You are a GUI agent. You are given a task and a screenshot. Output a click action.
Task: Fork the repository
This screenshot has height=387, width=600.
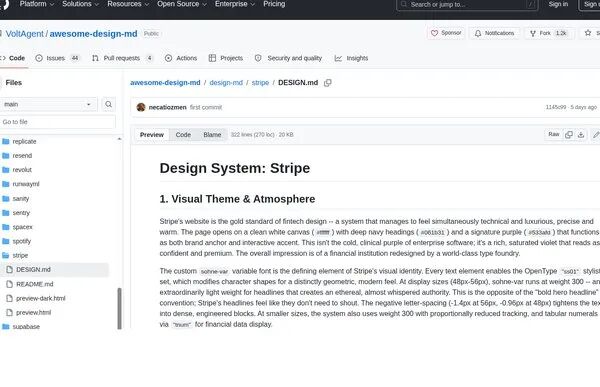coord(549,33)
